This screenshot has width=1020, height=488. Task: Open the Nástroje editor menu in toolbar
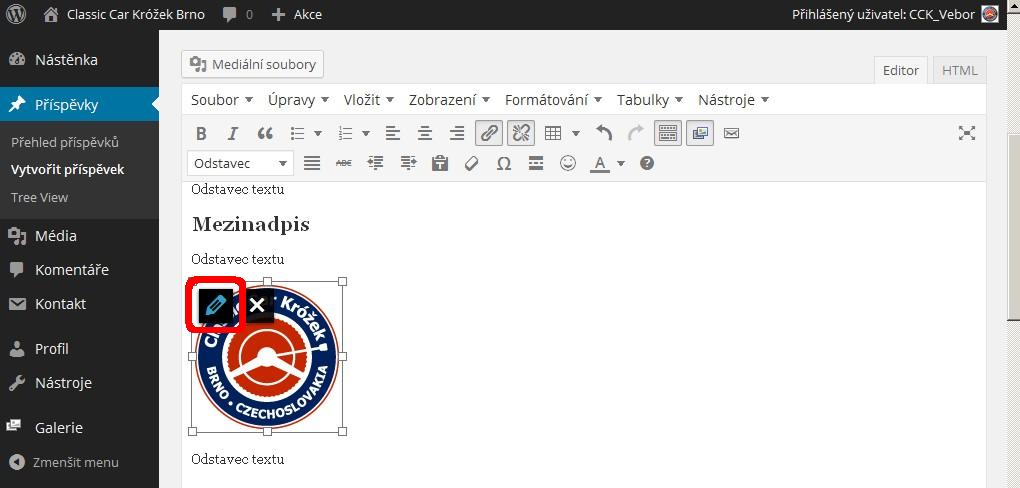(x=734, y=100)
